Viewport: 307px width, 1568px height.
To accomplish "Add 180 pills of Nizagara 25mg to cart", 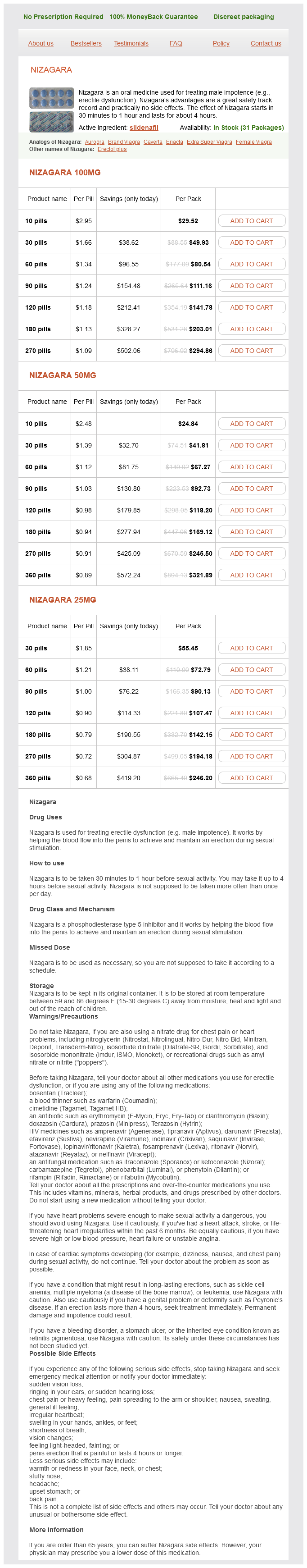I will pos(251,735).
